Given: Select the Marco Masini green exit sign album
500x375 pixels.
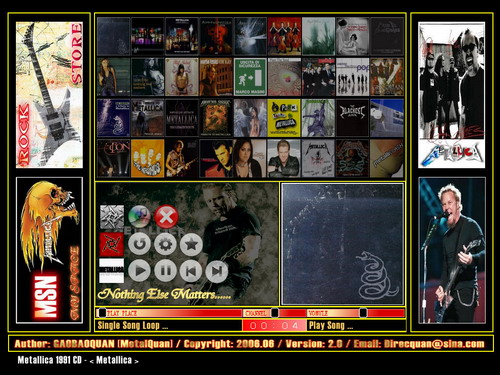Looking at the screenshot, I should 250,77.
